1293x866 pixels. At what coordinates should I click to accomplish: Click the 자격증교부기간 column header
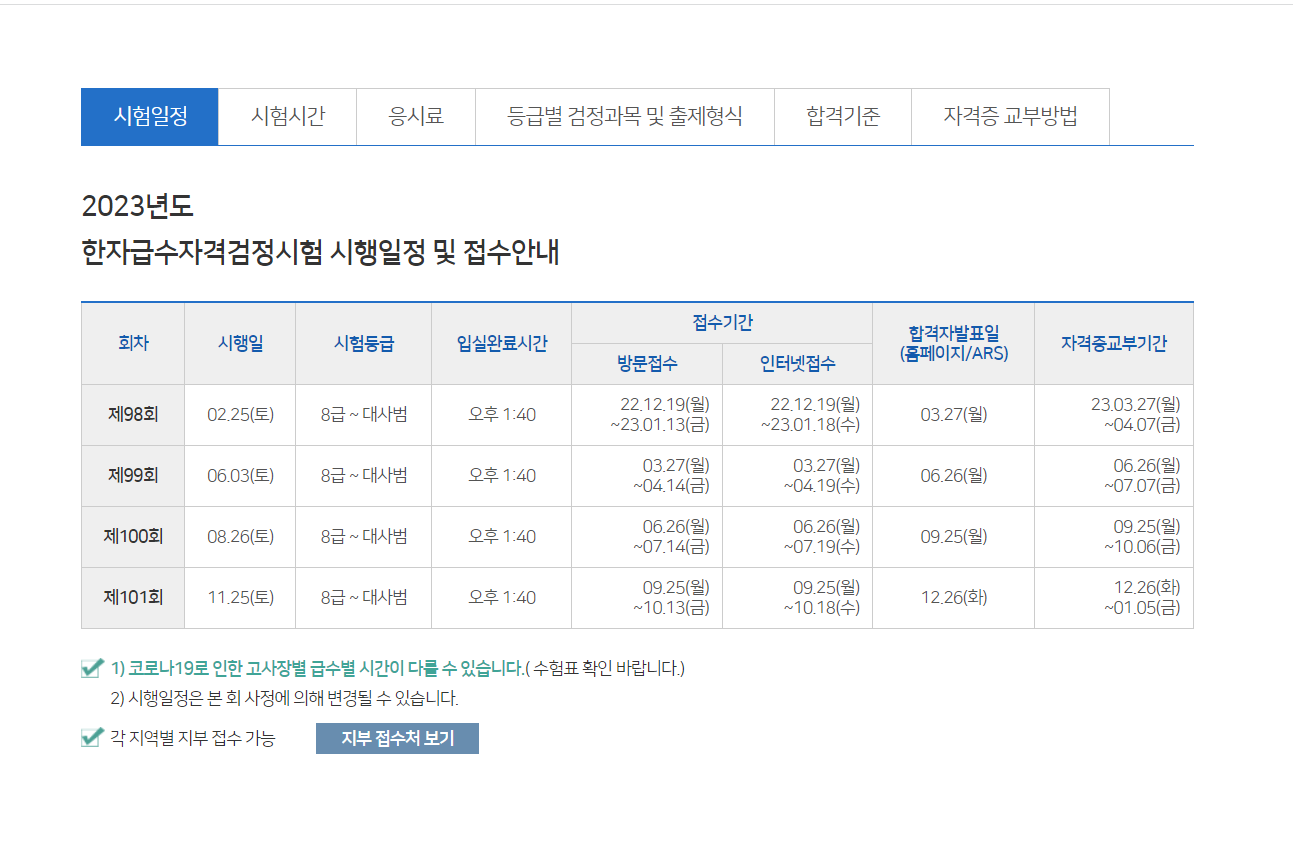coord(1113,343)
